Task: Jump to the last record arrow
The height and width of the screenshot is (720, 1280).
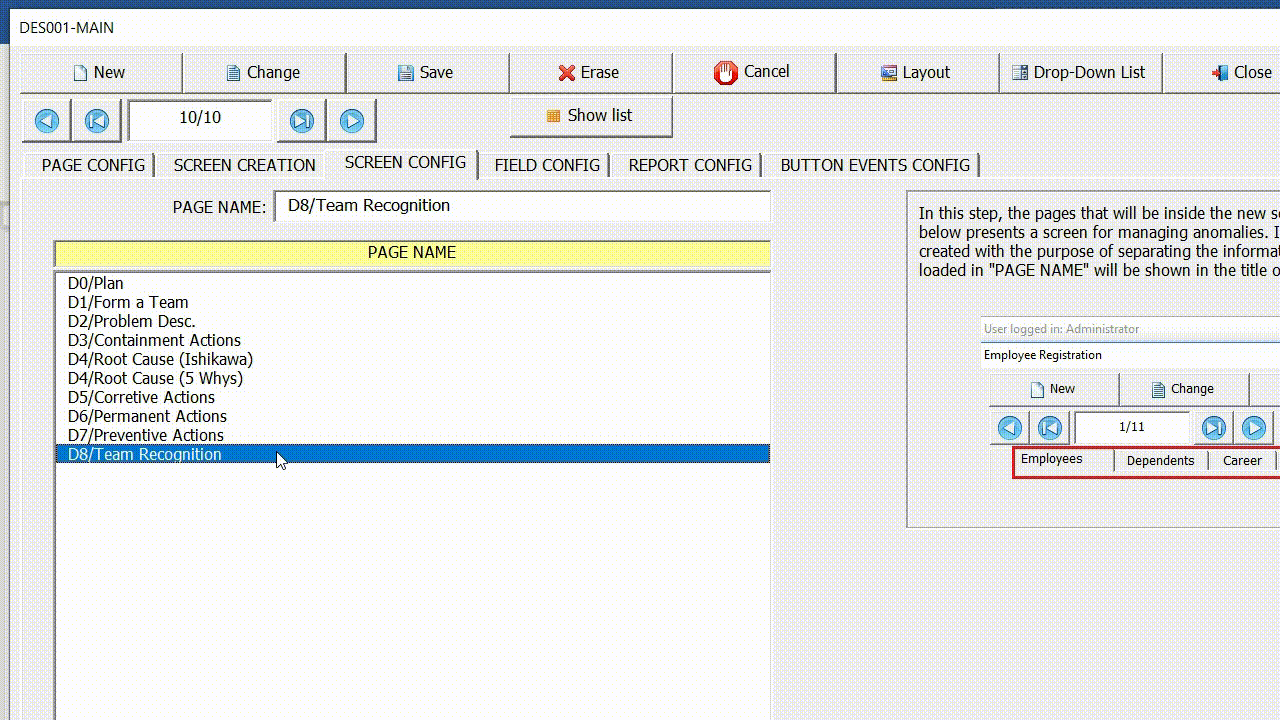Action: (301, 120)
